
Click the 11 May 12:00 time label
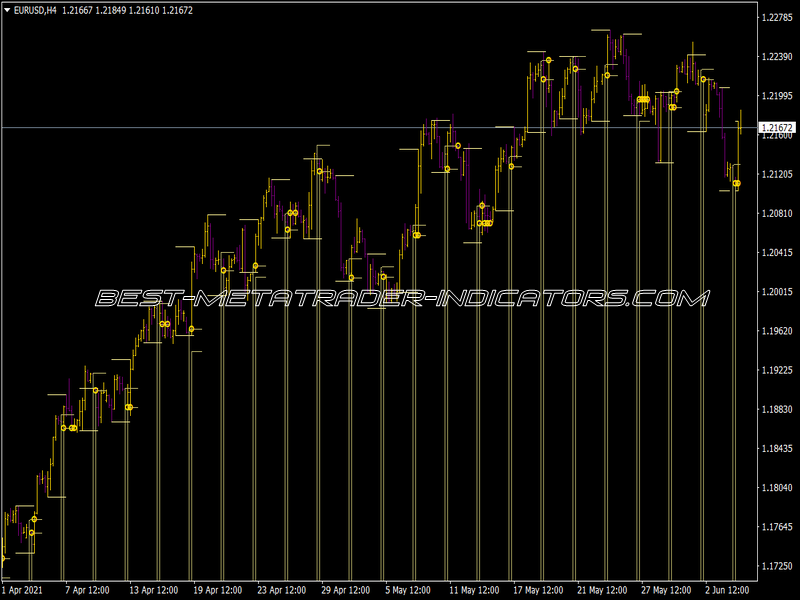[x=474, y=590]
